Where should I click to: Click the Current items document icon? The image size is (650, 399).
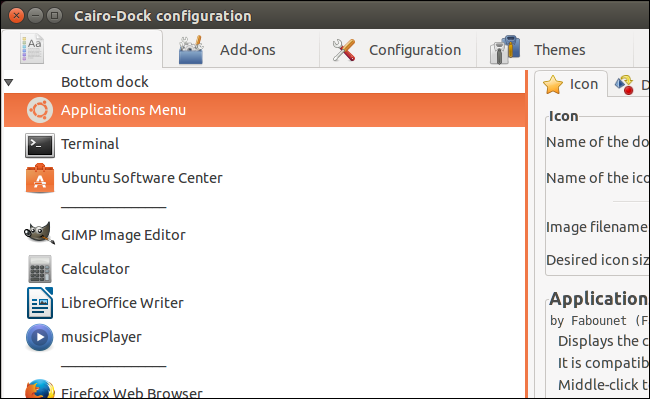pos(32,49)
